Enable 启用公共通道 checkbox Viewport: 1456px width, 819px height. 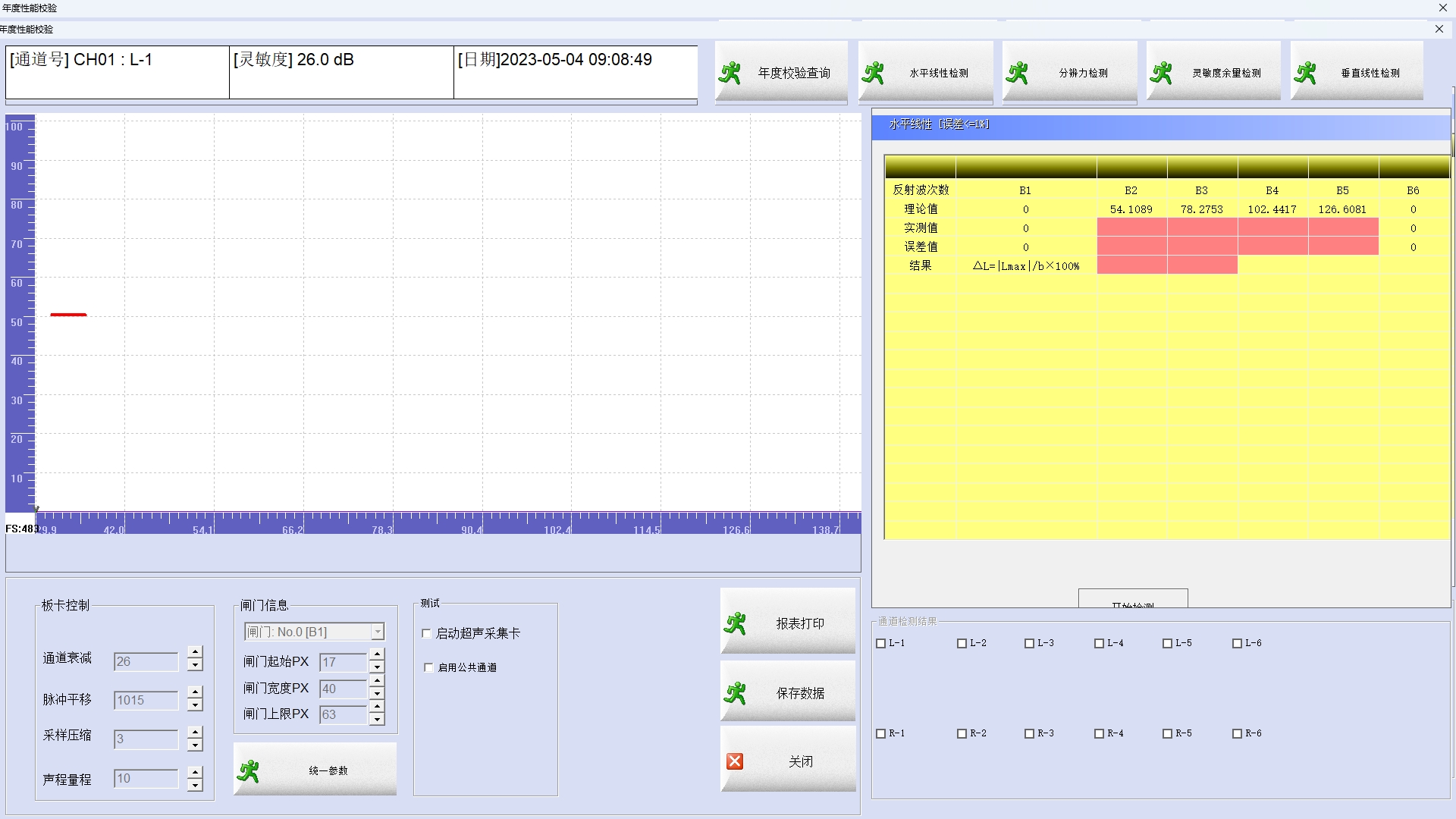pyautogui.click(x=428, y=667)
